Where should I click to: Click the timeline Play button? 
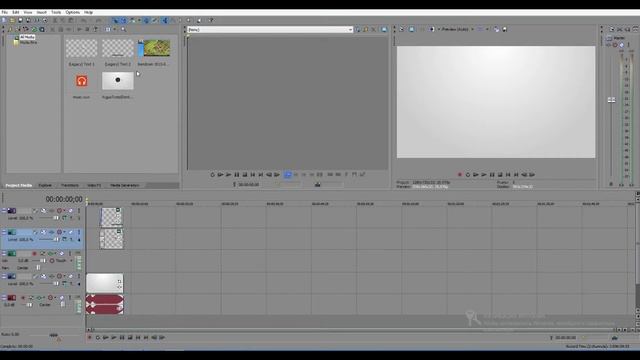pyautogui.click(x=114, y=338)
